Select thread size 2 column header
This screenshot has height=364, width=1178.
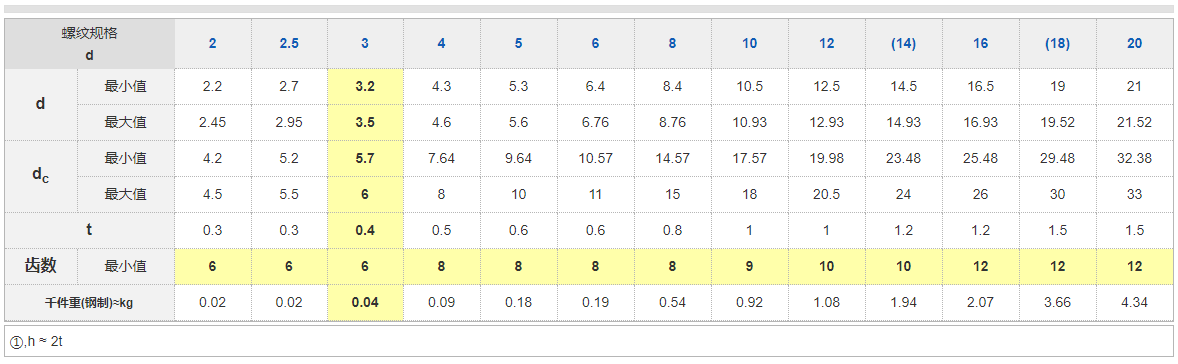(x=213, y=44)
